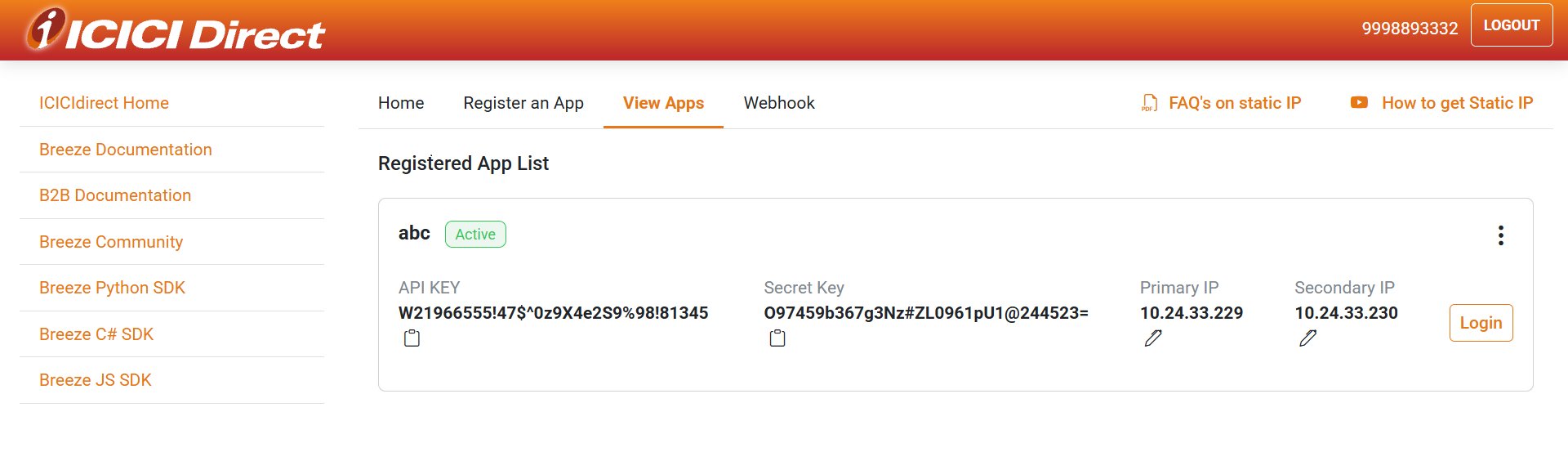Screen dimensions: 1568x470
Task: Select the View Apps tab
Action: coord(663,103)
